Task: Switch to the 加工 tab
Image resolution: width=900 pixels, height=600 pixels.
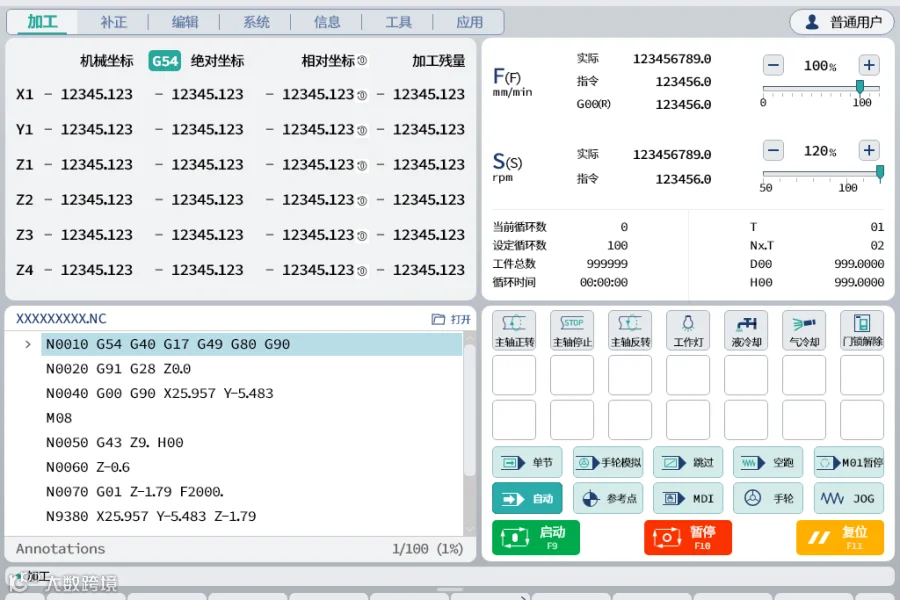Action: (x=42, y=22)
